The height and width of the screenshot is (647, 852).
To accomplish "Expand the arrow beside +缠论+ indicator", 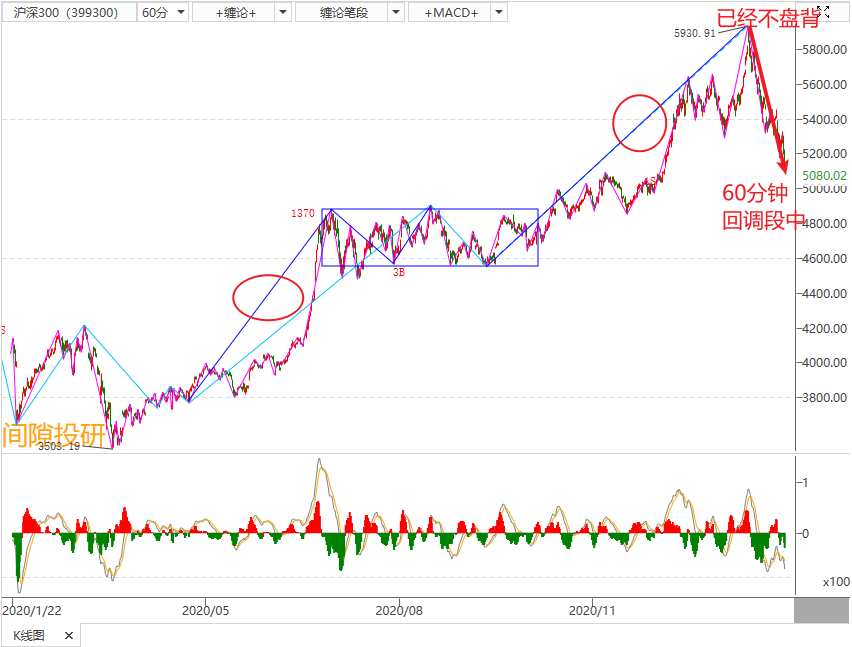I will pos(281,12).
